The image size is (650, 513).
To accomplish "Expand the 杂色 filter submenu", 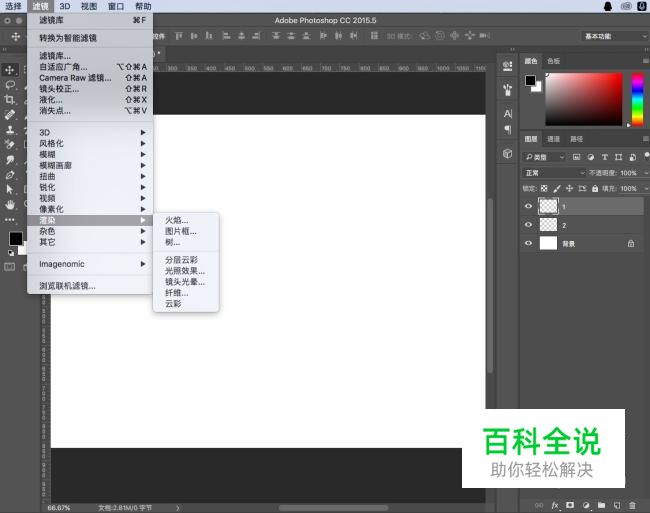I will coord(90,231).
